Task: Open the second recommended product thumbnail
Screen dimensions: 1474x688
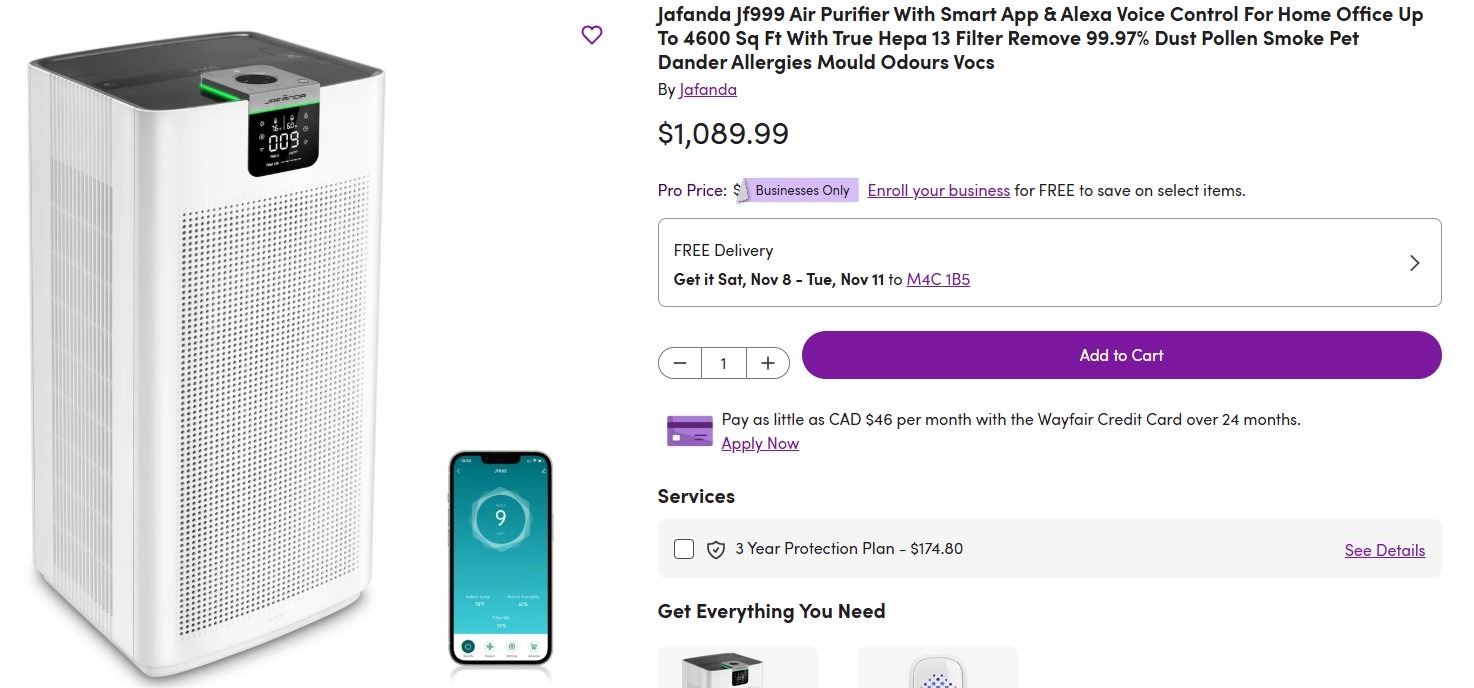Action: click(x=937, y=668)
